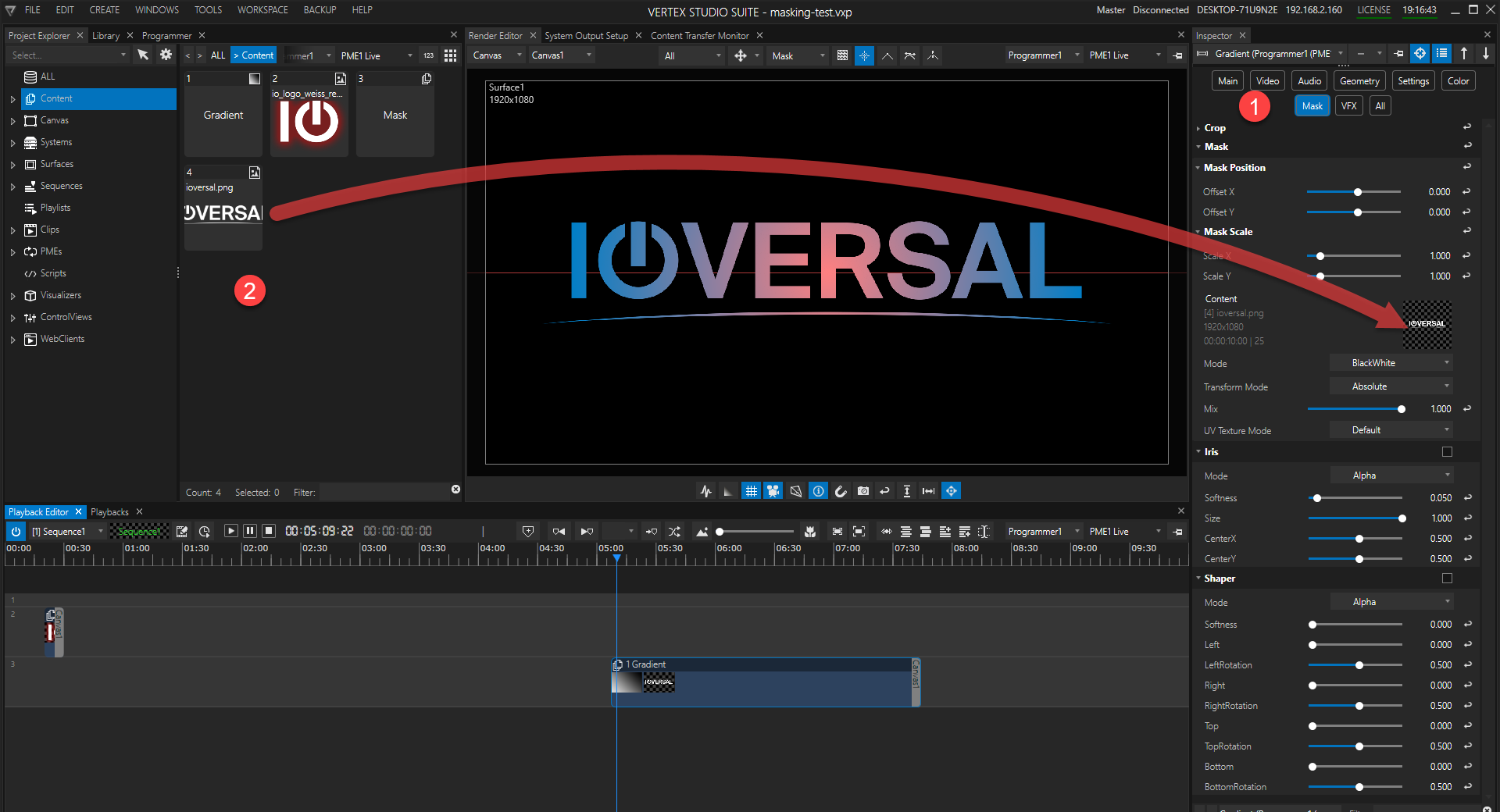Open the Canvas1 dropdown in render editor
The height and width of the screenshot is (812, 1500).
[562, 55]
